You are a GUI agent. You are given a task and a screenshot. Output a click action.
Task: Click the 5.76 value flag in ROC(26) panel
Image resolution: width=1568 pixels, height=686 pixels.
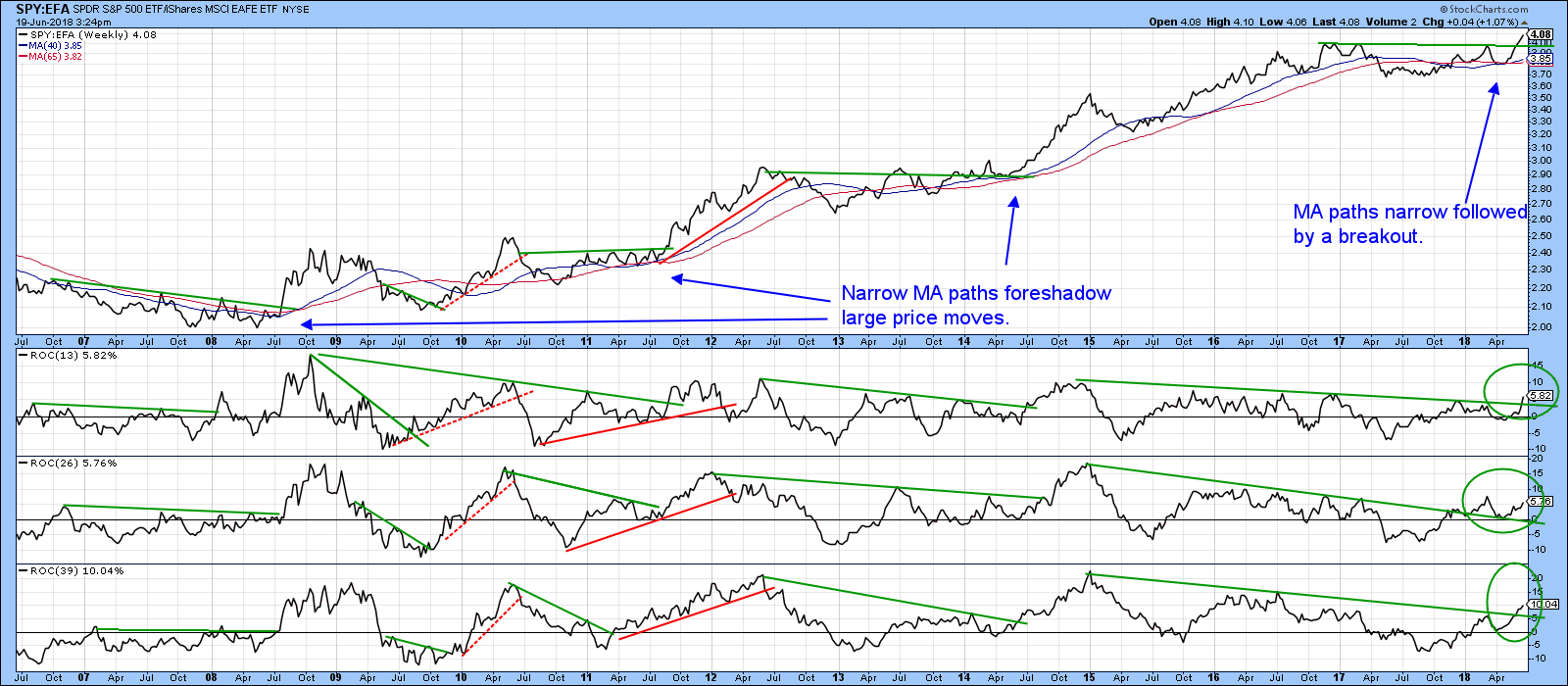(x=1542, y=501)
